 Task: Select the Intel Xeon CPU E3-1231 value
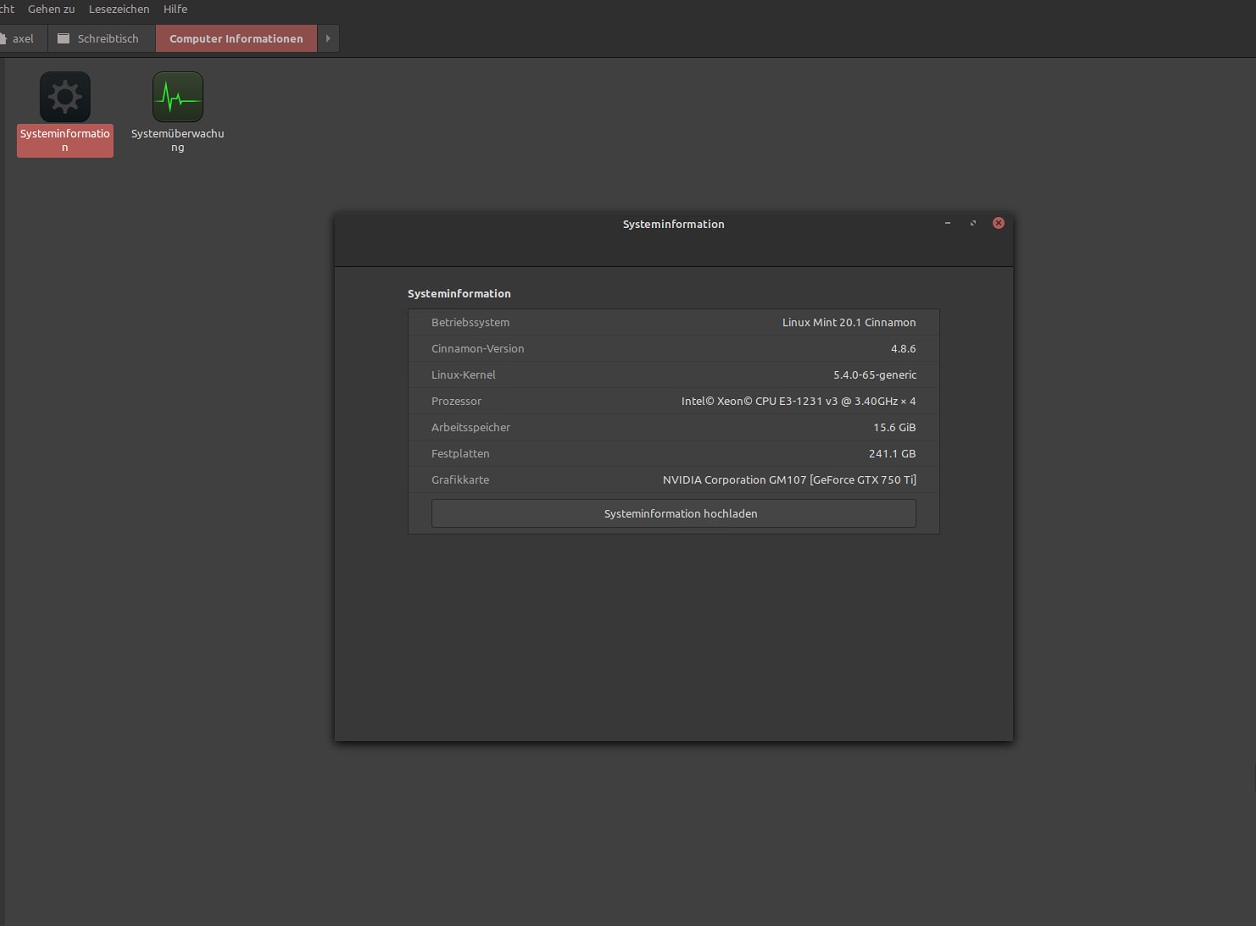coord(799,400)
